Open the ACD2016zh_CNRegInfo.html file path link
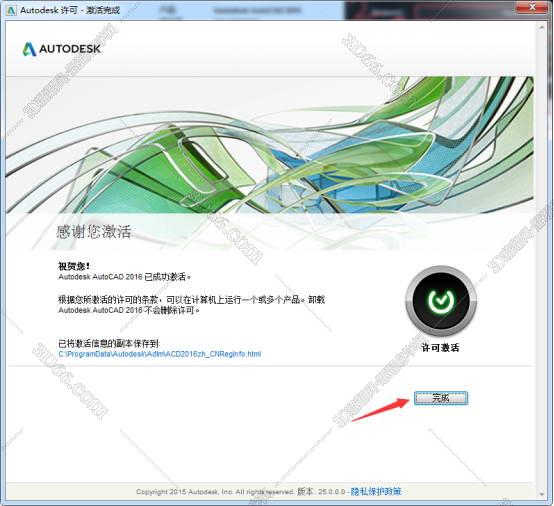Image resolution: width=554 pixels, height=506 pixels. point(160,354)
